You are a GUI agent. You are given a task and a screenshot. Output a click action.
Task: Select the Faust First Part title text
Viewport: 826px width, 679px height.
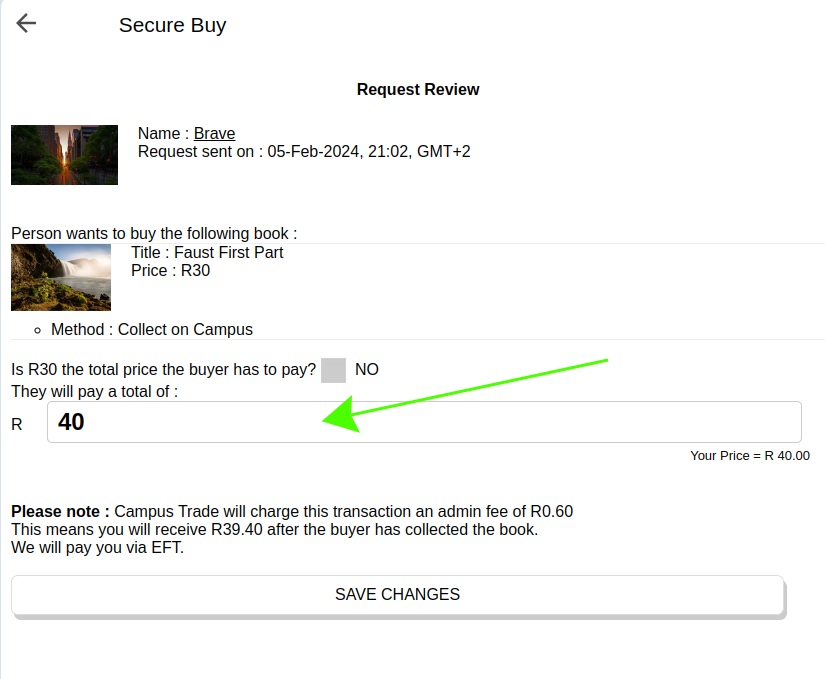(x=207, y=253)
